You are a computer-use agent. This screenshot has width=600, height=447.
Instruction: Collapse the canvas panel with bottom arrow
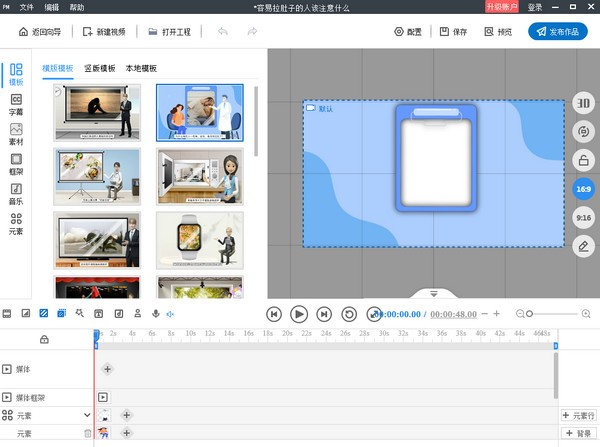click(x=434, y=294)
